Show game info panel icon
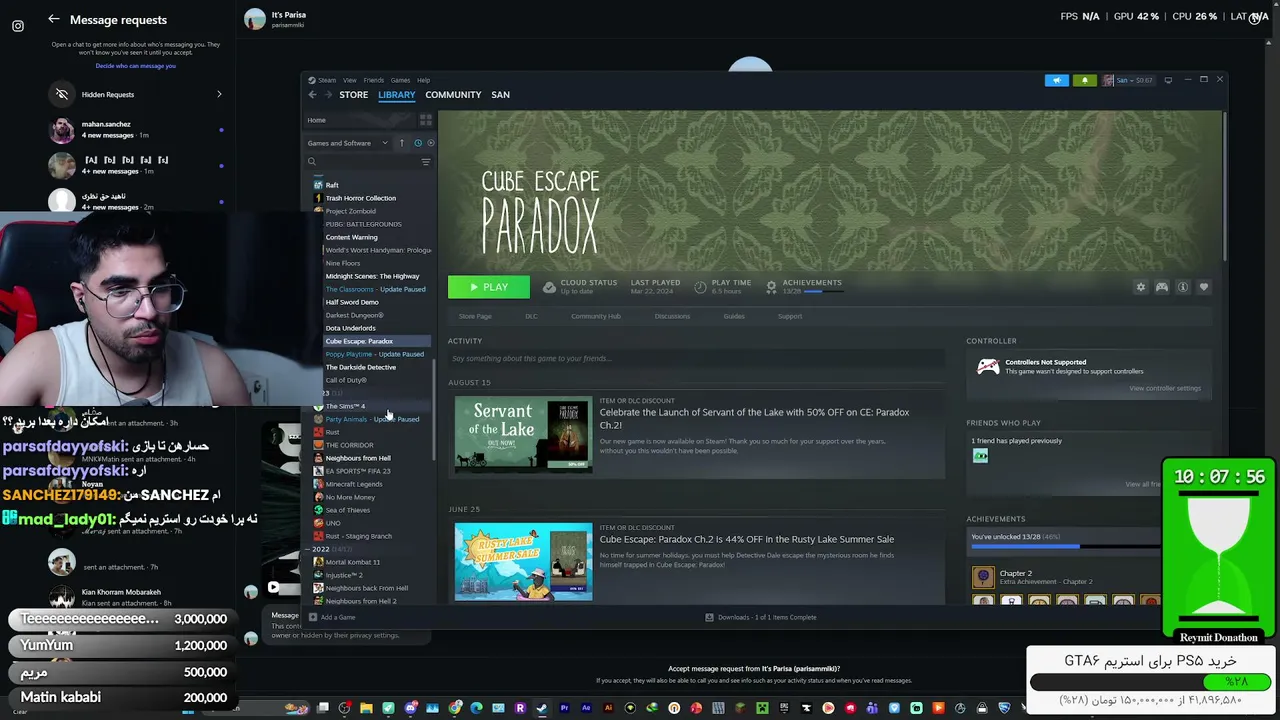This screenshot has height=720, width=1280. 1183,287
